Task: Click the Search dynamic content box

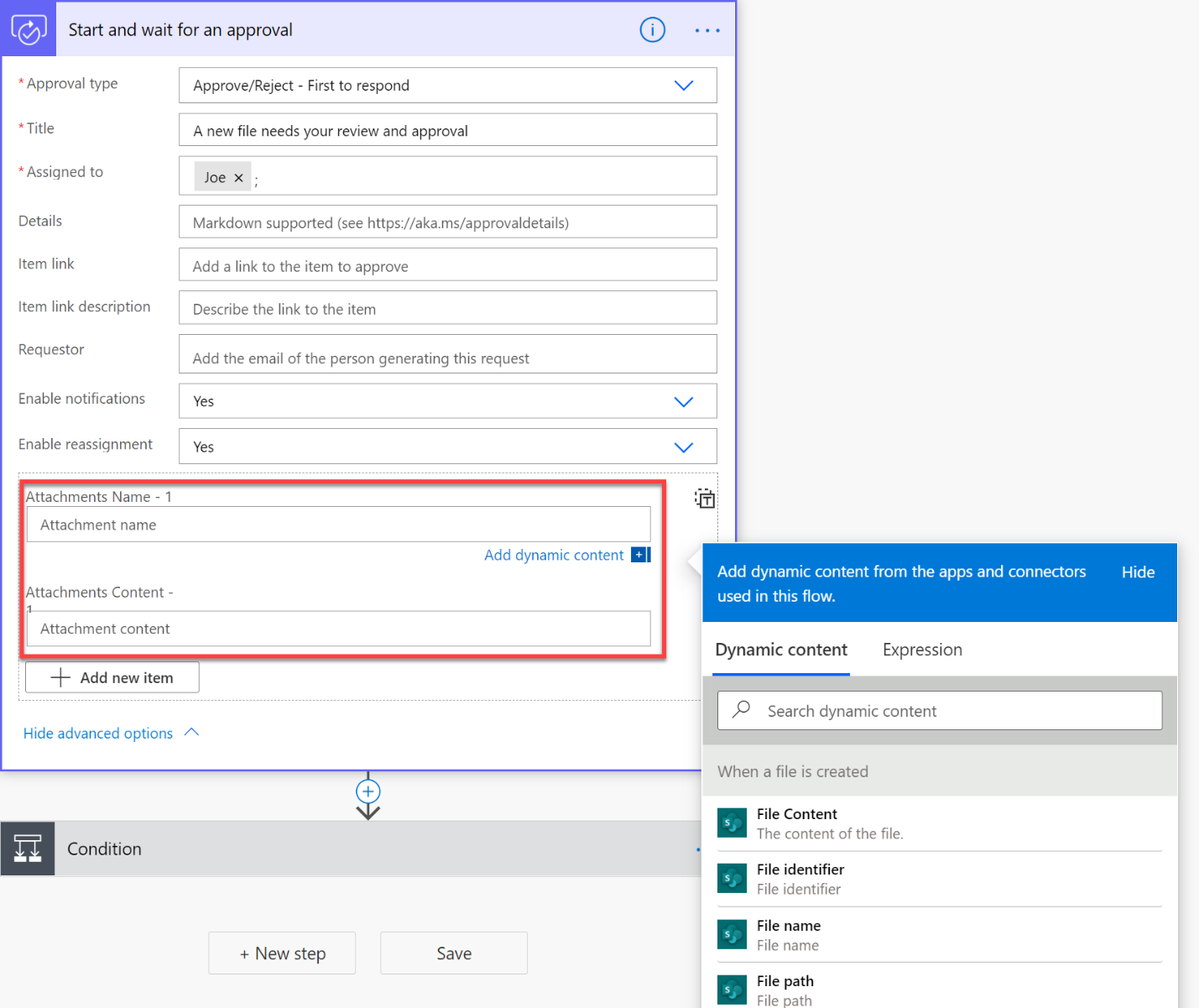Action: click(x=940, y=711)
